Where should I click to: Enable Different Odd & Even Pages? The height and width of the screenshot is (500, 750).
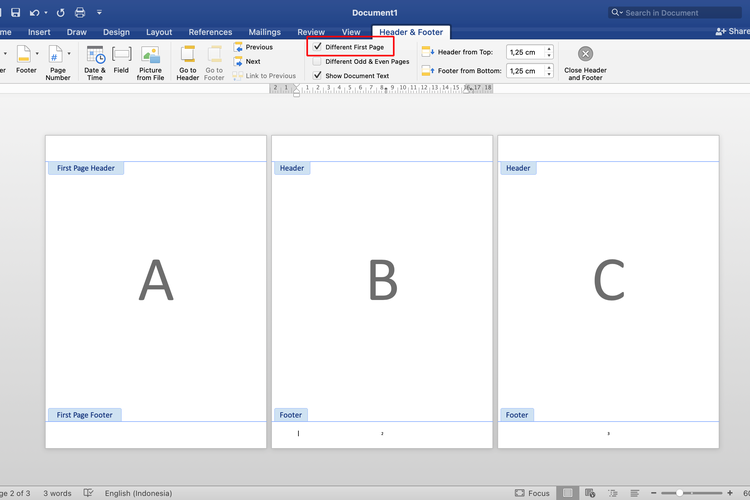point(318,61)
